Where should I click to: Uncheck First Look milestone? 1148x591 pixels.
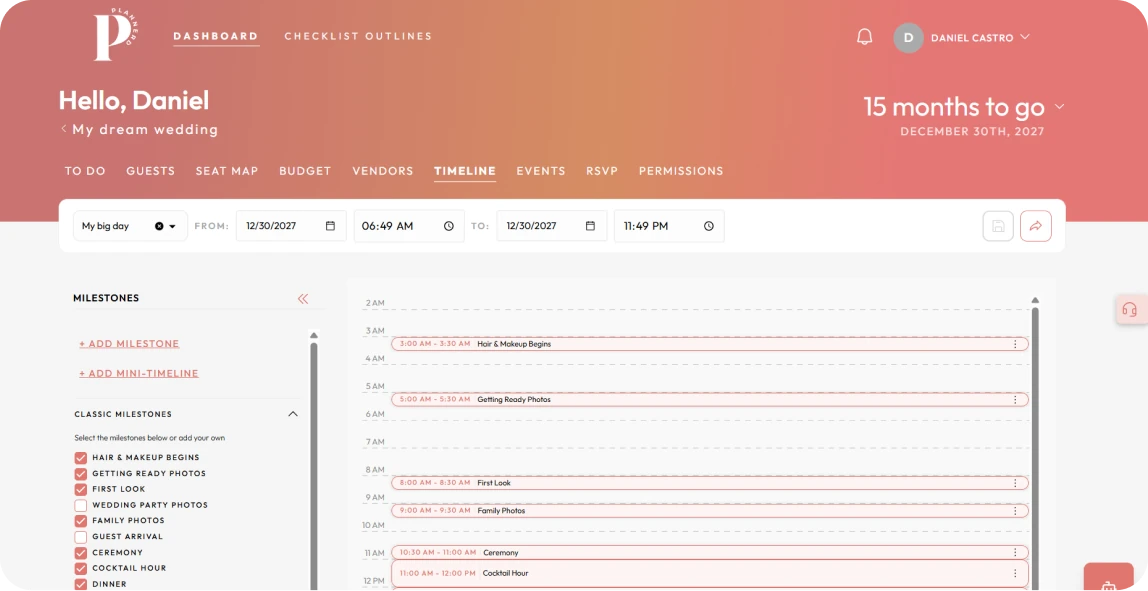pyautogui.click(x=81, y=489)
